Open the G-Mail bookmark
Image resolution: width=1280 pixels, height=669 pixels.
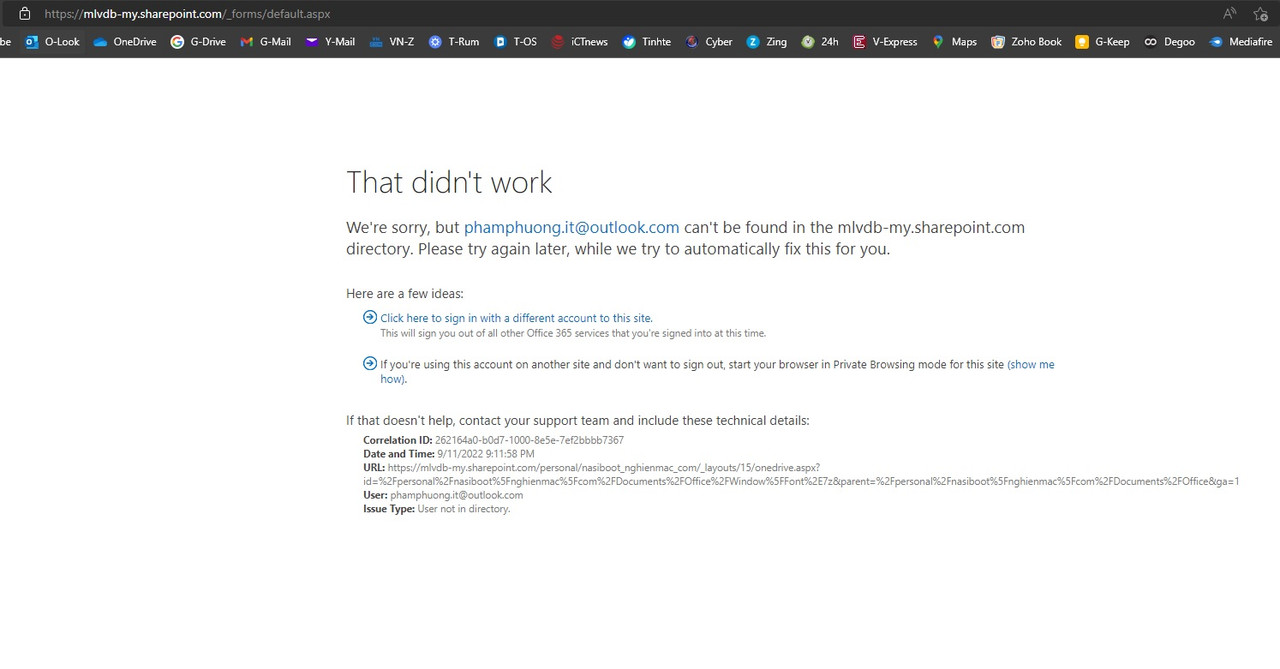[x=265, y=42]
